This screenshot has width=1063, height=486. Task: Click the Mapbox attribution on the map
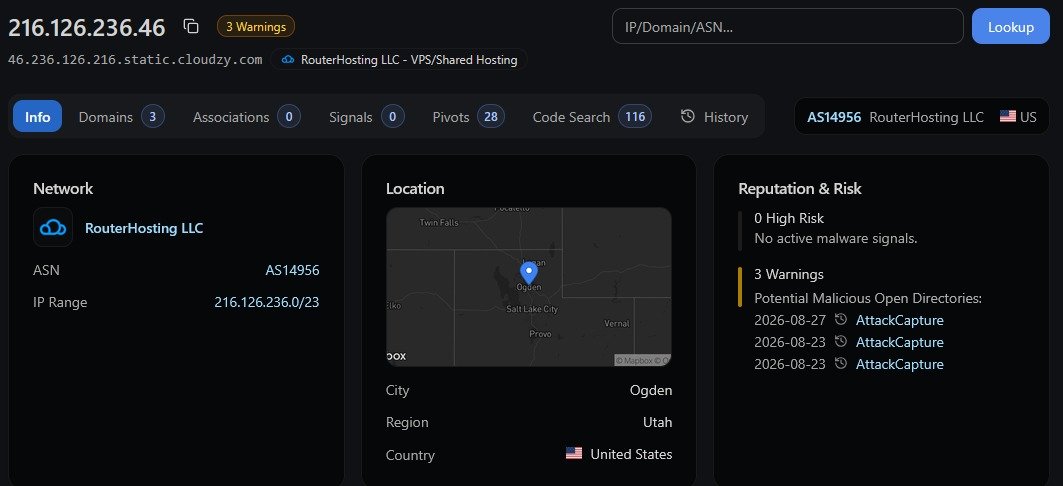[643, 361]
